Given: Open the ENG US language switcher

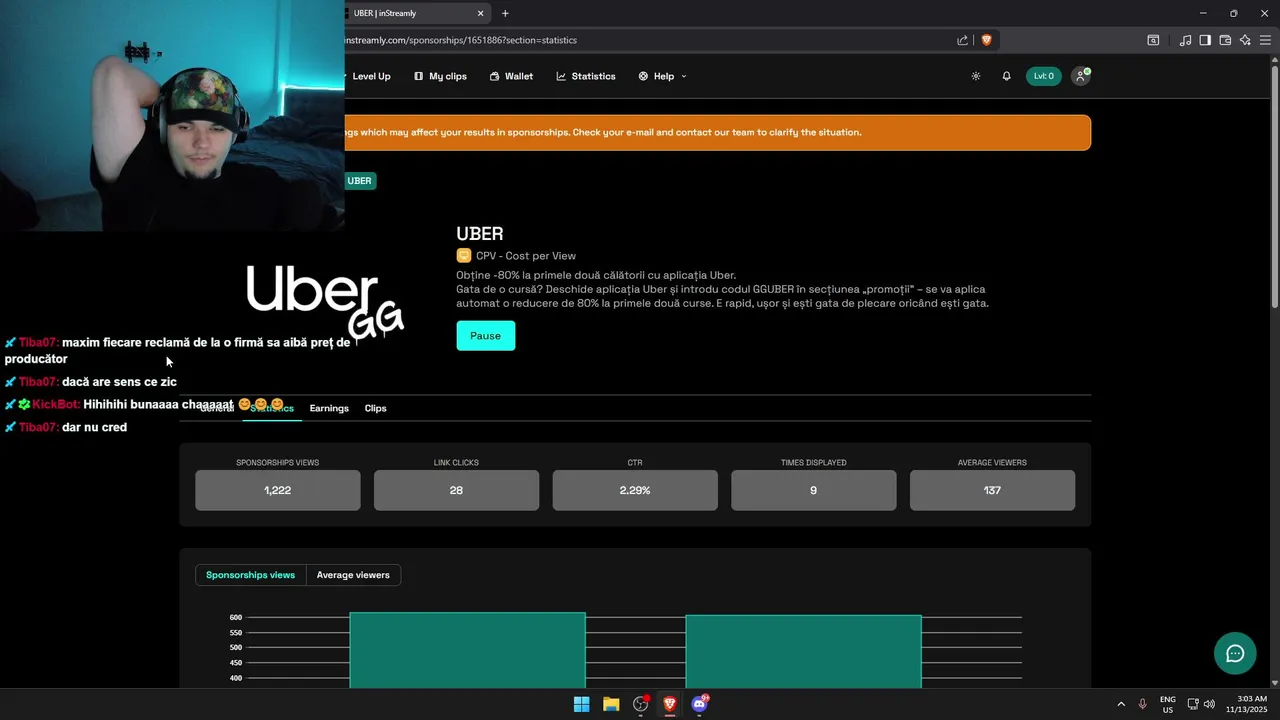Looking at the screenshot, I should click(x=1168, y=704).
